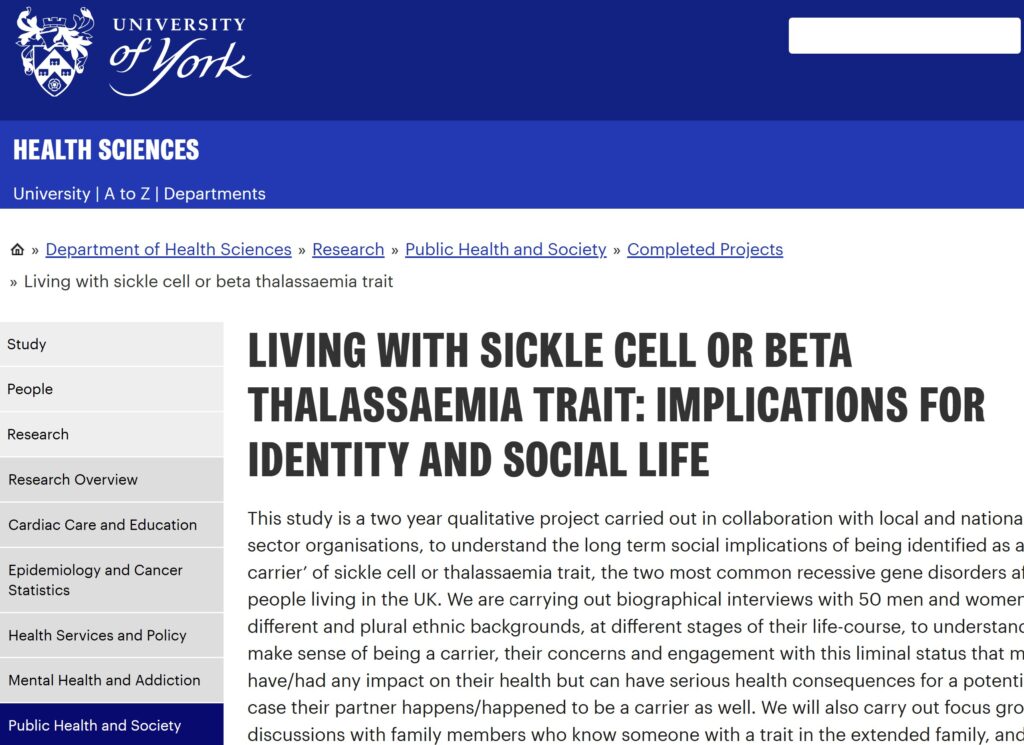Go to Department of Health Sciences breadcrumb
Viewport: 1024px width, 745px height.
point(168,249)
